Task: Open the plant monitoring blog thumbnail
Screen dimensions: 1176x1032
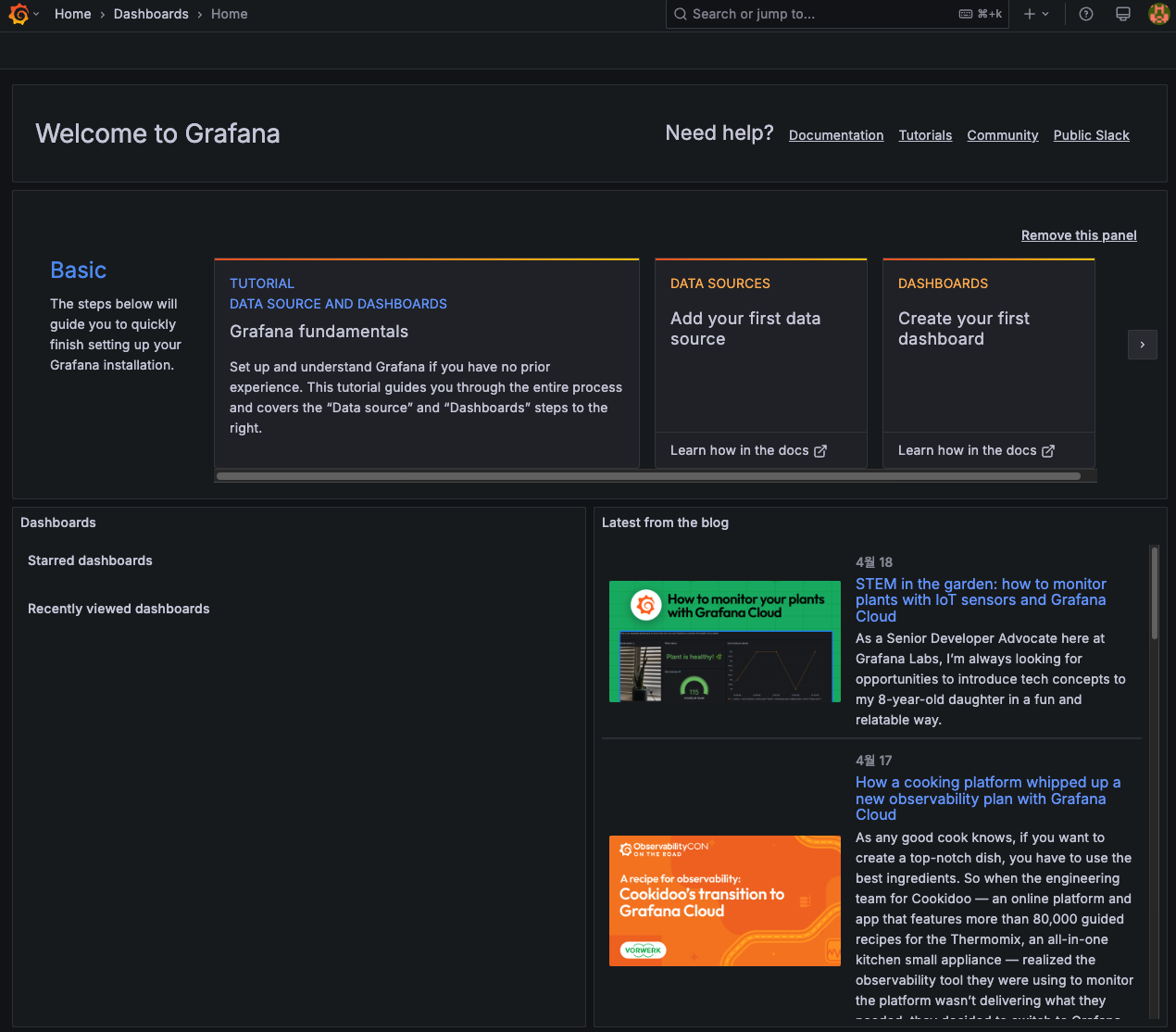Action: pos(725,641)
